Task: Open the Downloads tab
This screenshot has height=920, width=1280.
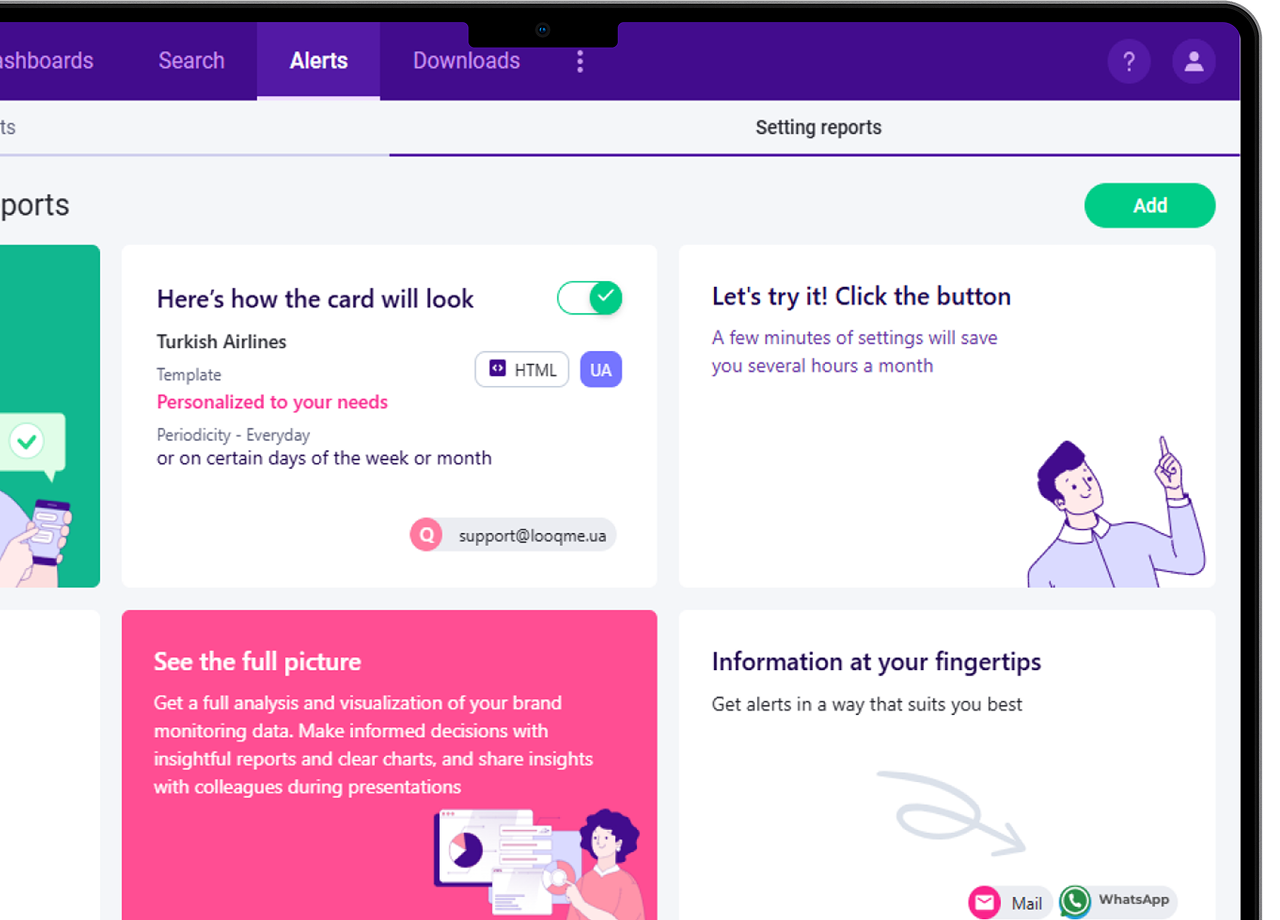Action: point(466,61)
